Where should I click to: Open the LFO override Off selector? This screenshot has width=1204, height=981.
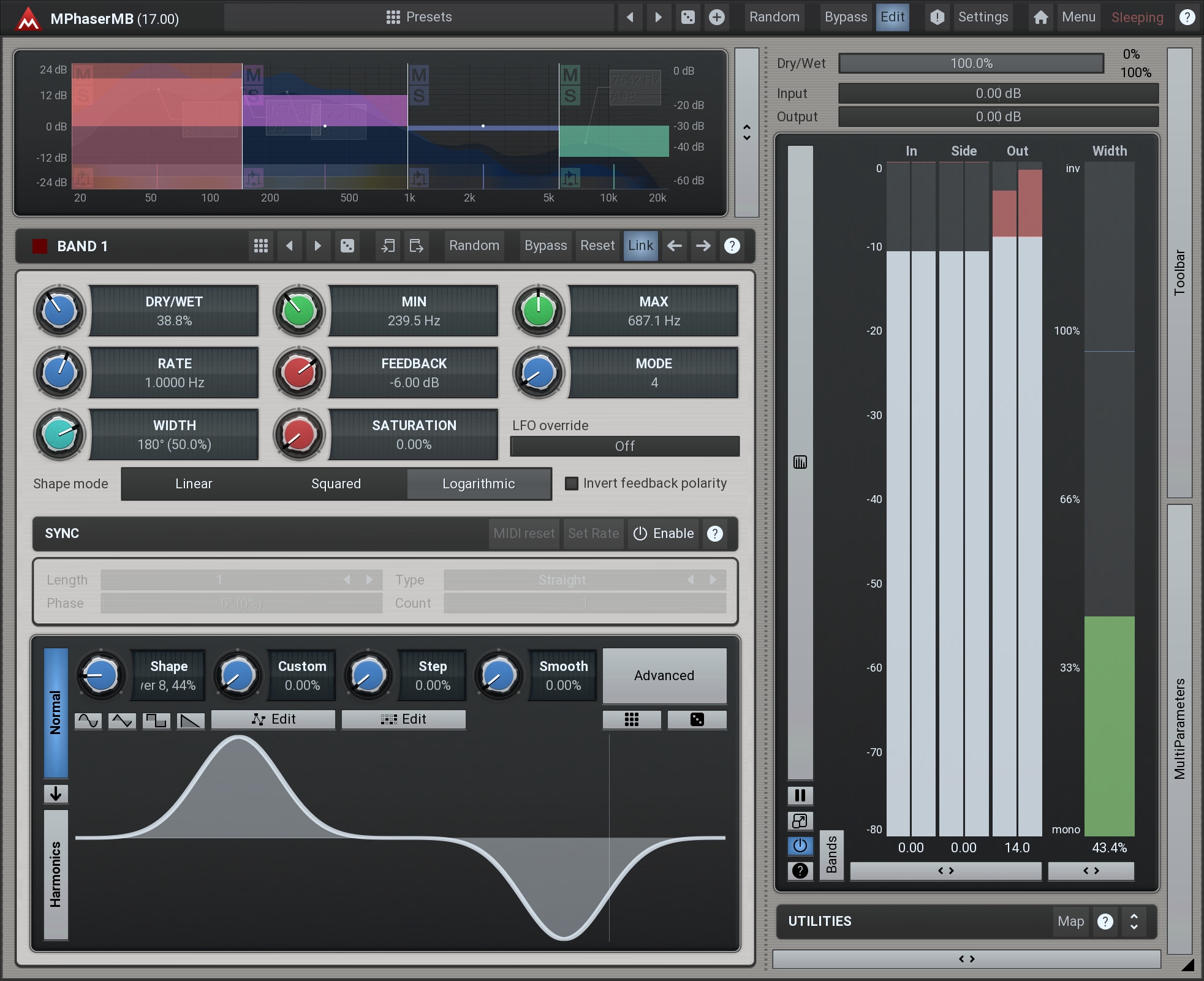[x=624, y=446]
